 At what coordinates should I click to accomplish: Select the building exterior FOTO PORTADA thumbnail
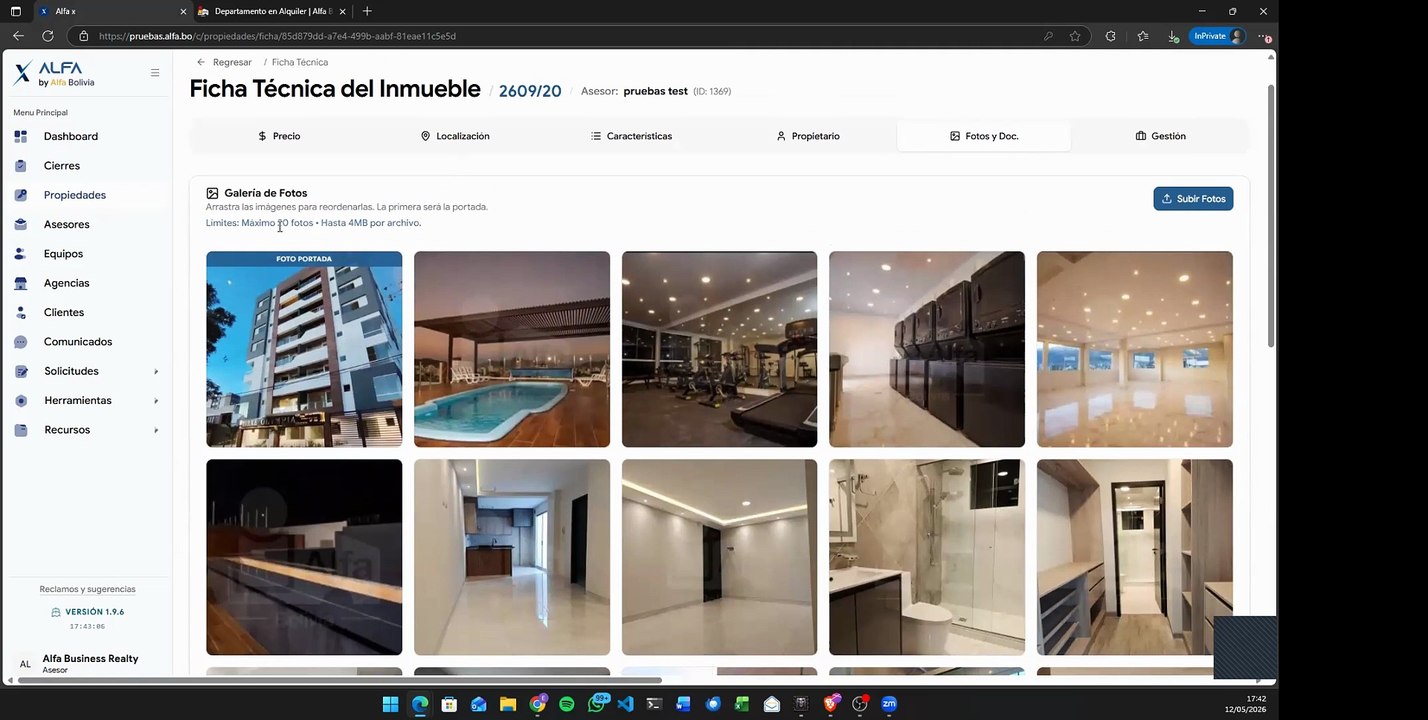304,349
